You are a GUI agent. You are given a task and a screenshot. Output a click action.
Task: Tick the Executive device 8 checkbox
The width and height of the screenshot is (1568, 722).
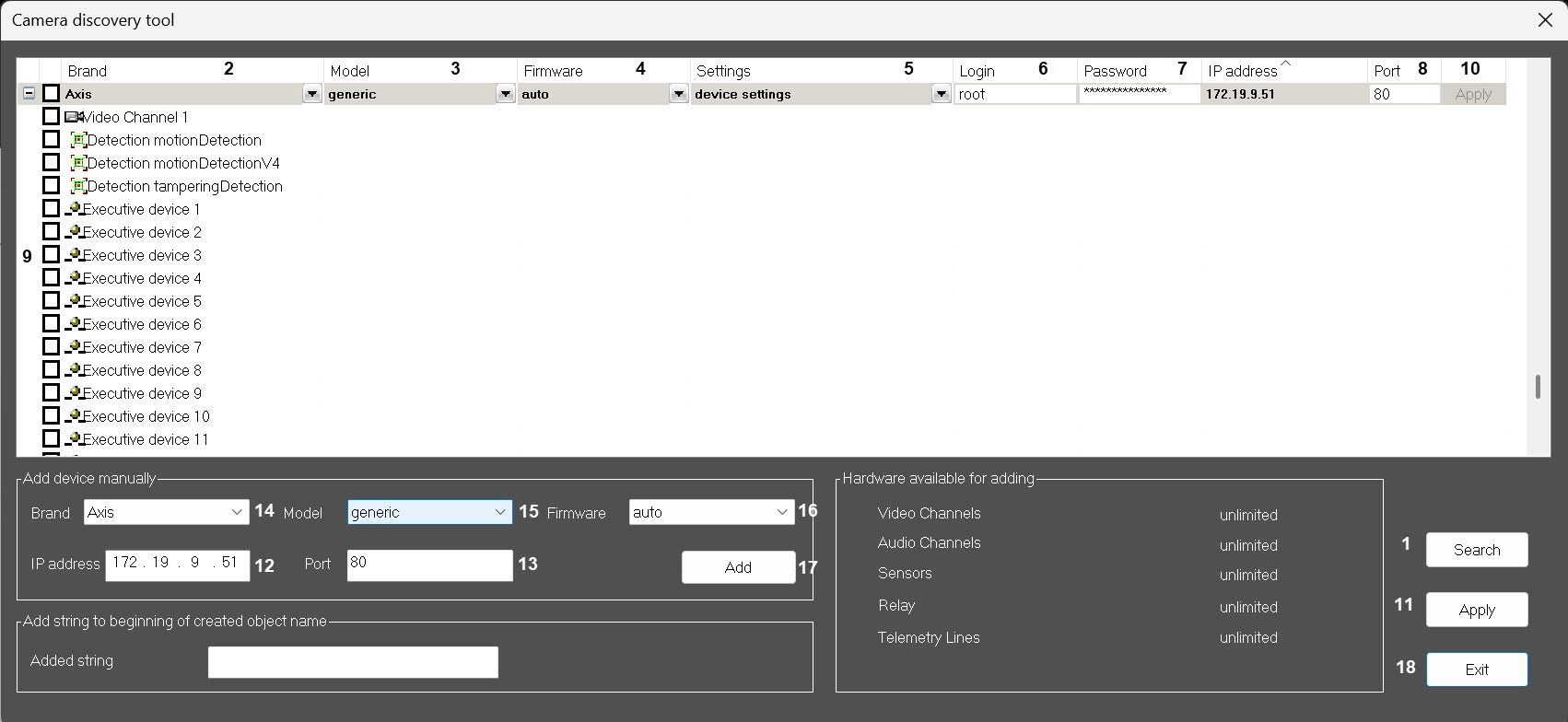point(52,370)
